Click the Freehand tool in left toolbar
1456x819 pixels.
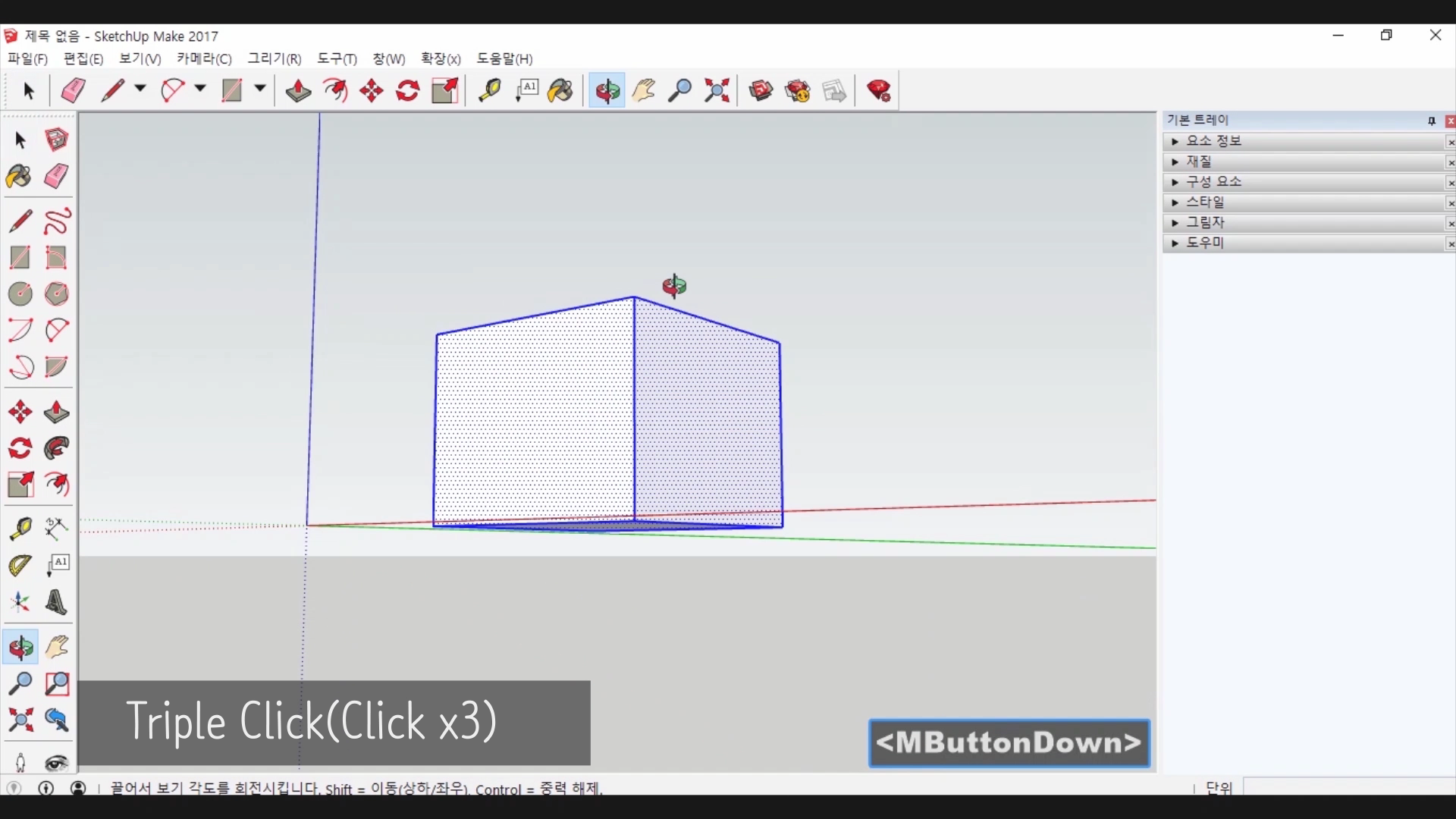(57, 221)
